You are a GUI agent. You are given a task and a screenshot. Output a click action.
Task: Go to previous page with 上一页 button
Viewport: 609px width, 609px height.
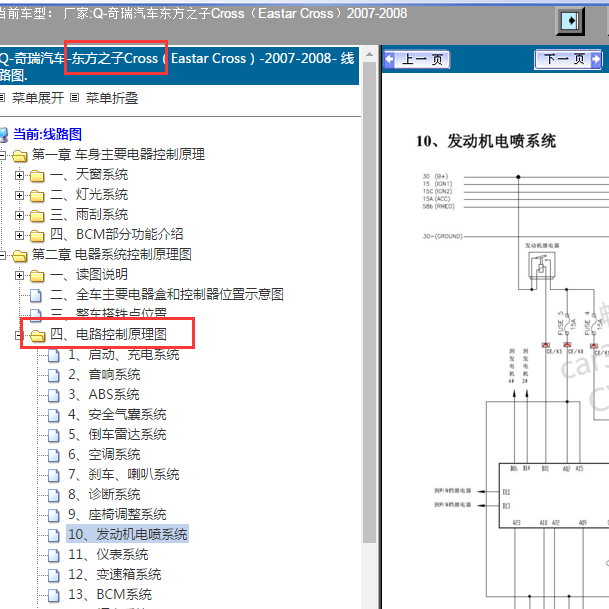tap(416, 59)
